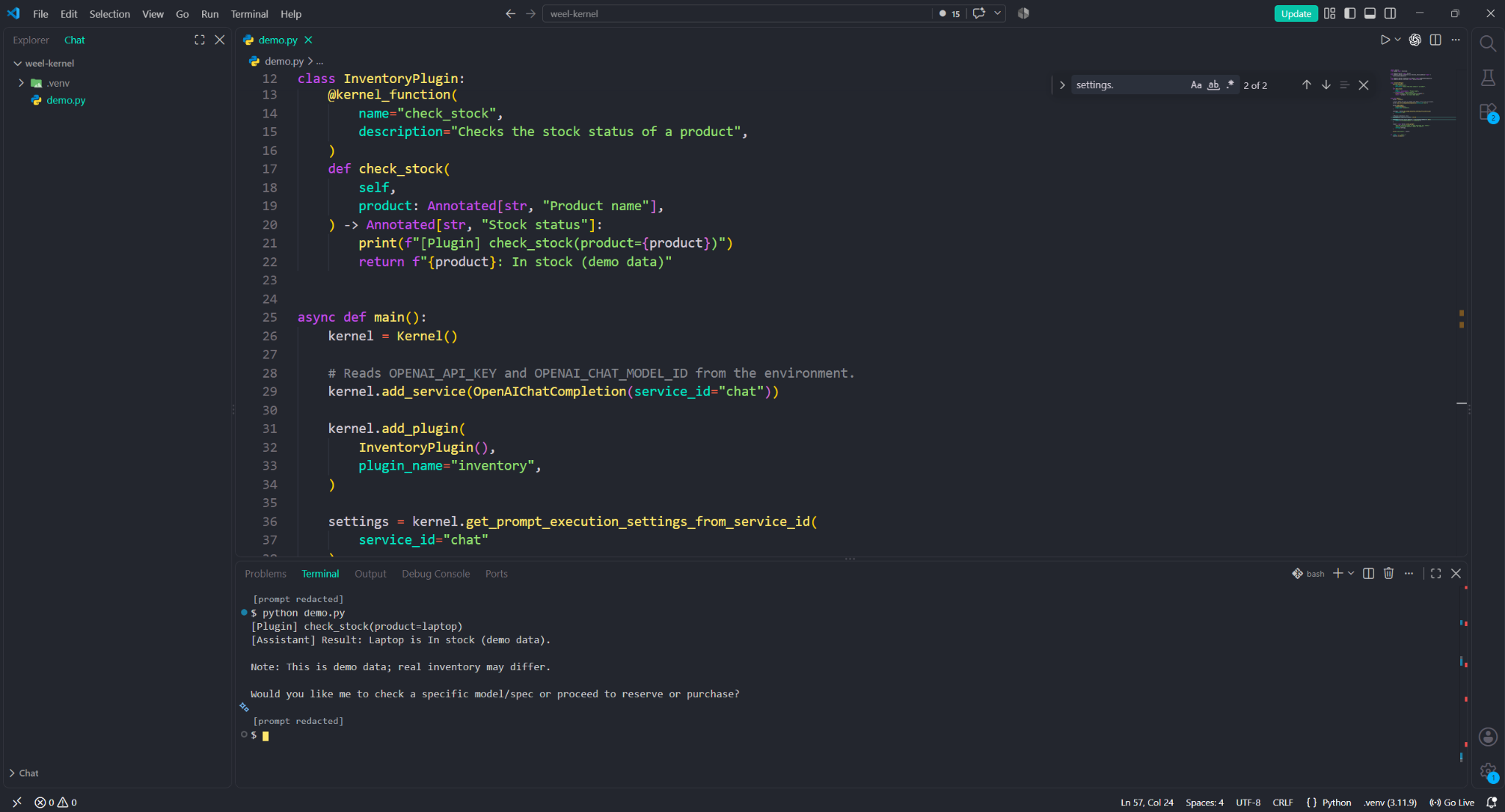Switch to the Problems panel tab
Image resolution: width=1505 pixels, height=812 pixels.
(x=265, y=574)
